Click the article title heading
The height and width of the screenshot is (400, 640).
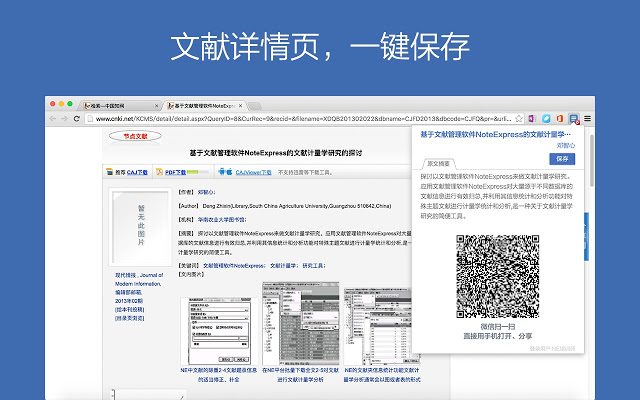276,153
